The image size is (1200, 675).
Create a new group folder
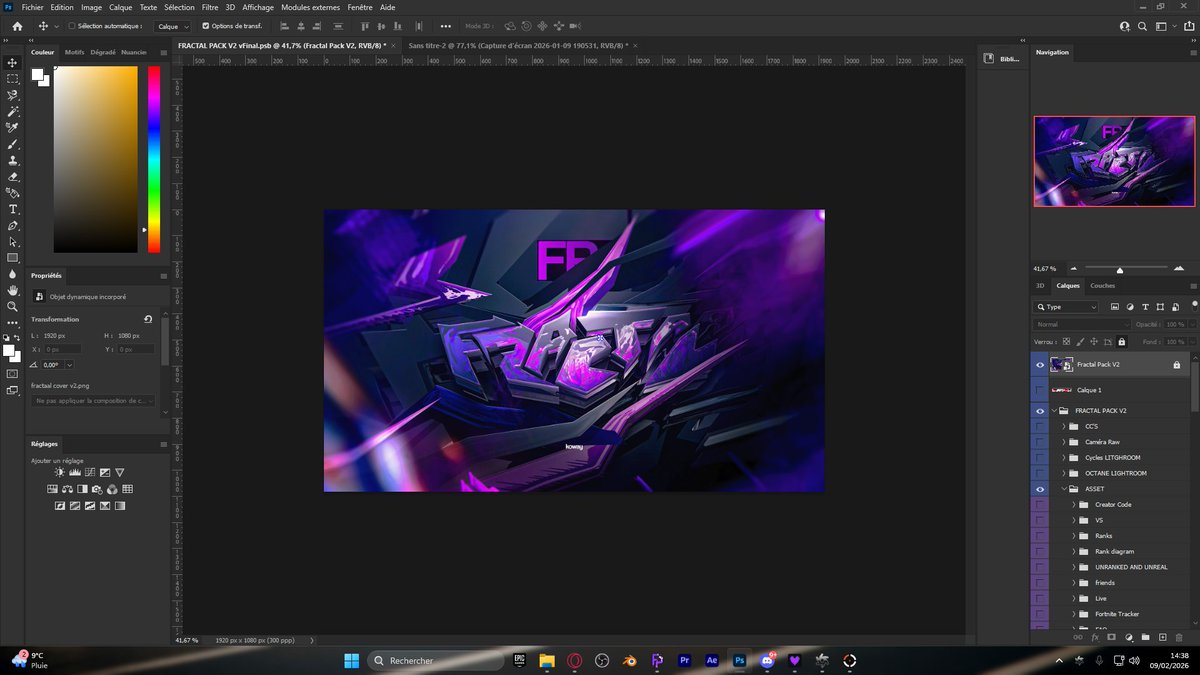pyautogui.click(x=1145, y=637)
